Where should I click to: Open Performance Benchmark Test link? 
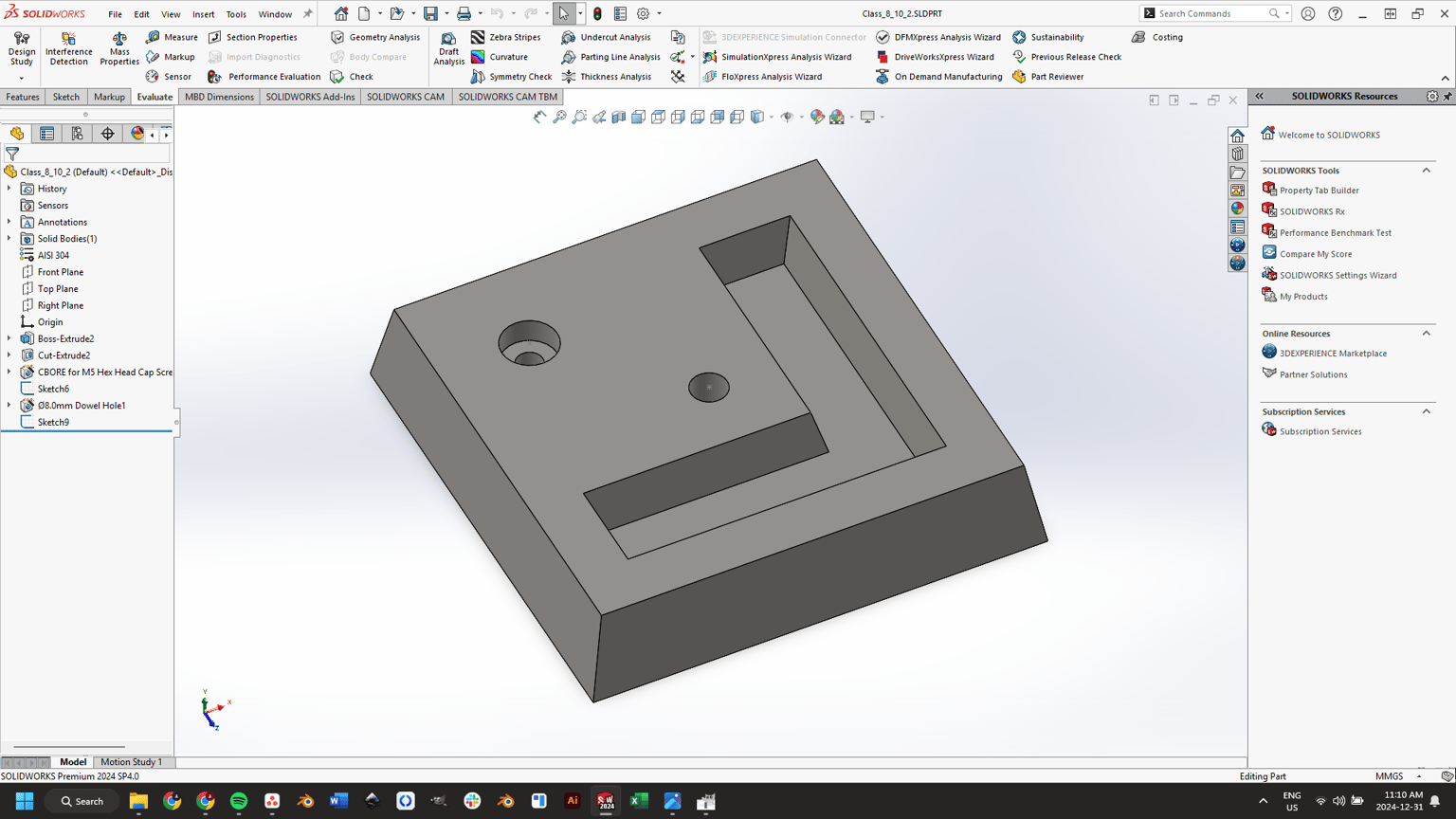(x=1335, y=232)
